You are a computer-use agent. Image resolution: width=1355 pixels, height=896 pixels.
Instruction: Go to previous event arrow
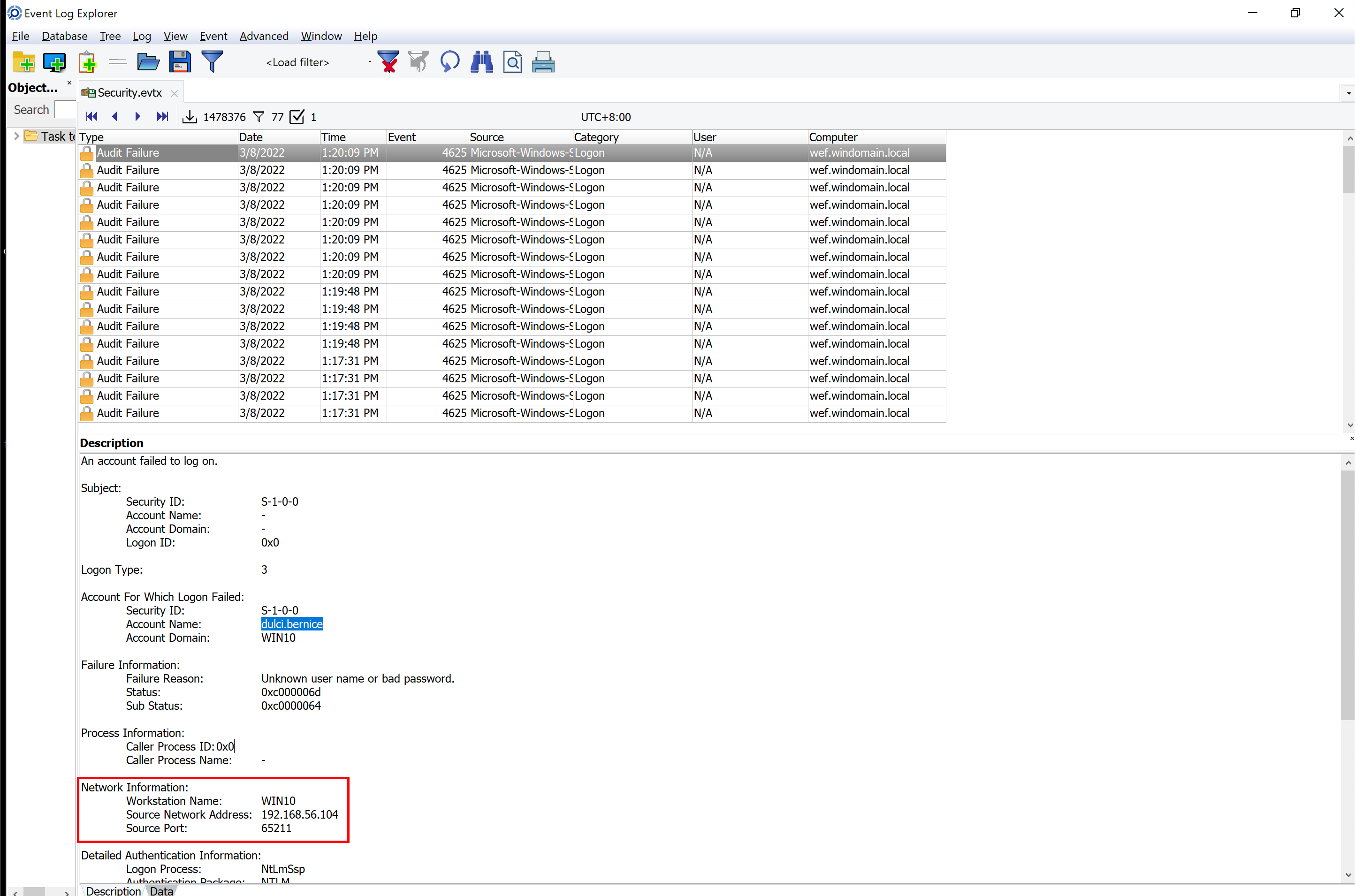click(x=115, y=116)
